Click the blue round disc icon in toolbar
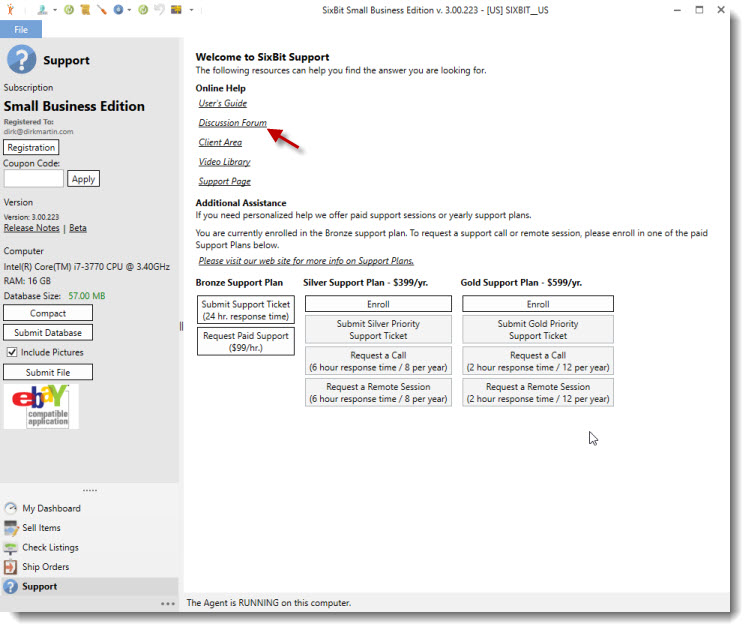 coord(118,10)
